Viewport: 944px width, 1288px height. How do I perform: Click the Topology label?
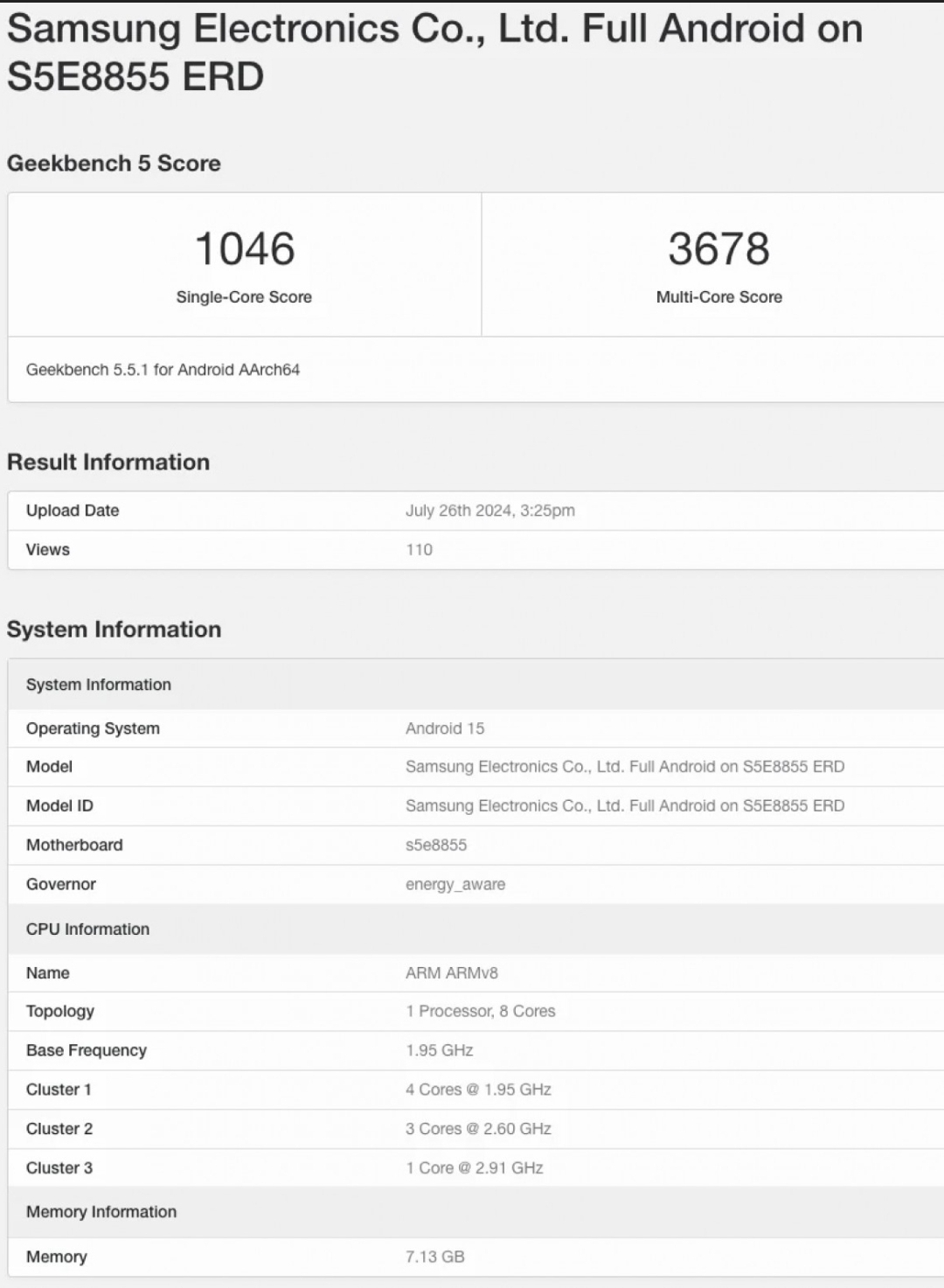[60, 1012]
